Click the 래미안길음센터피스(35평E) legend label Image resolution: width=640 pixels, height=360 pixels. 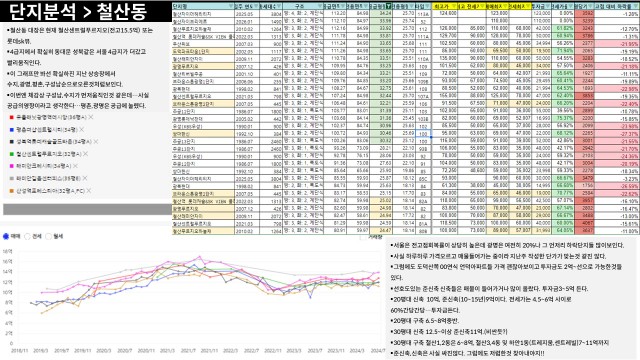click(x=49, y=178)
